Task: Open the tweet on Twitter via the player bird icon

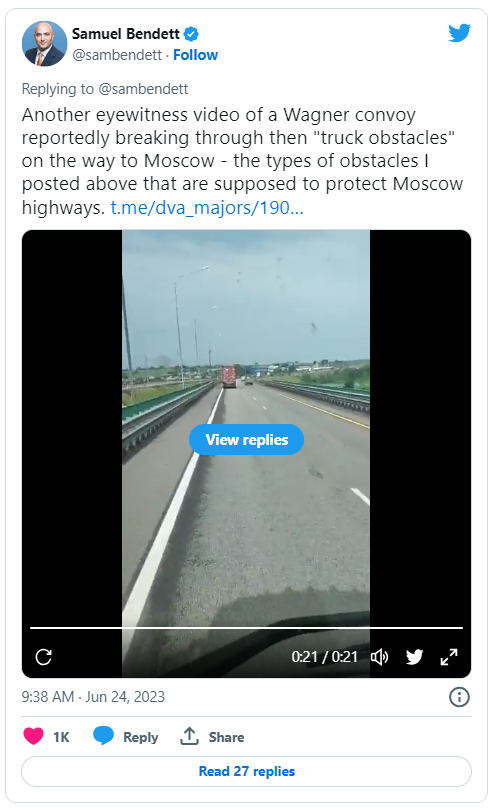Action: (x=414, y=656)
